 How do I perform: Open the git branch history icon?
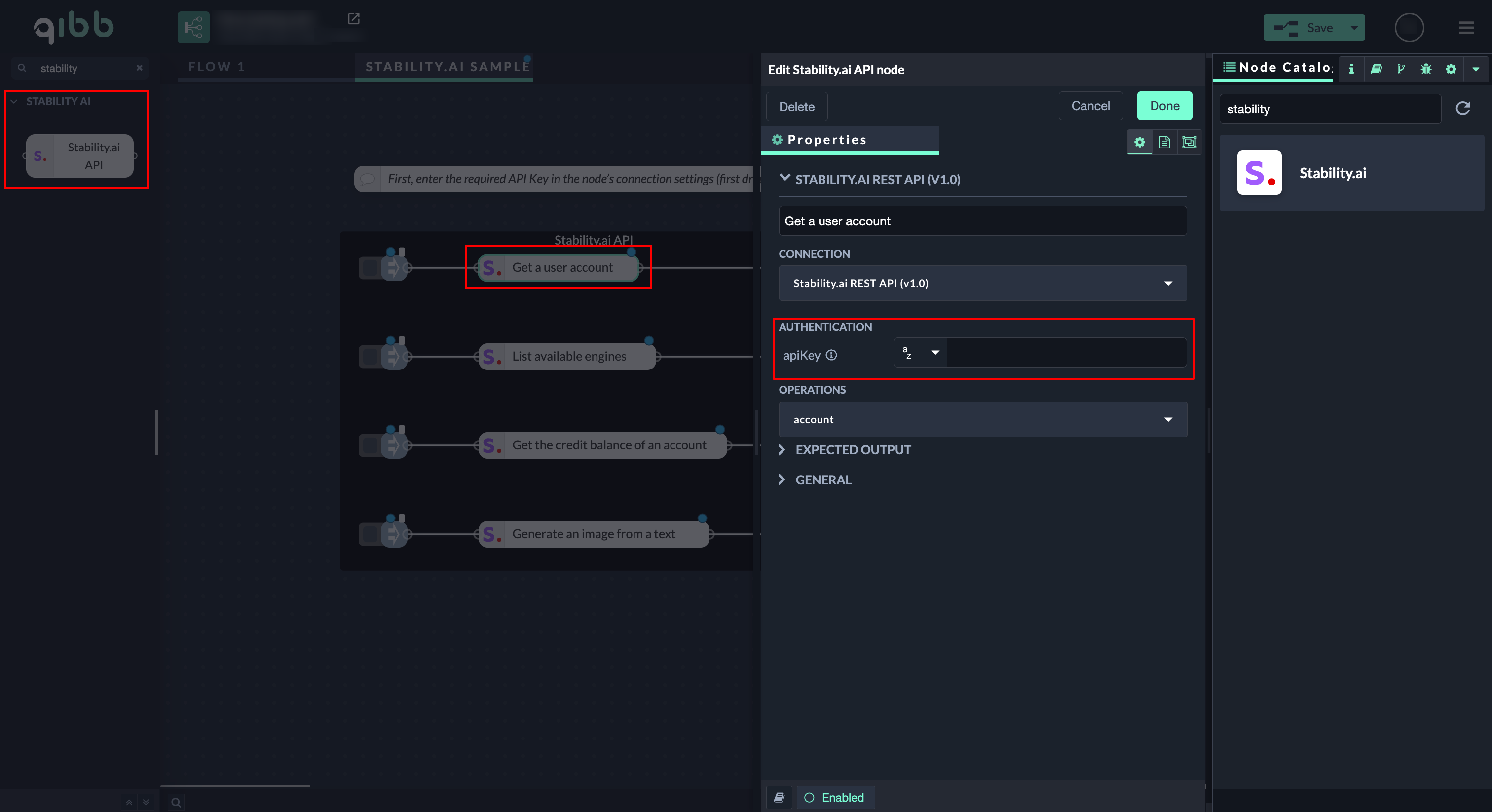click(x=1401, y=69)
